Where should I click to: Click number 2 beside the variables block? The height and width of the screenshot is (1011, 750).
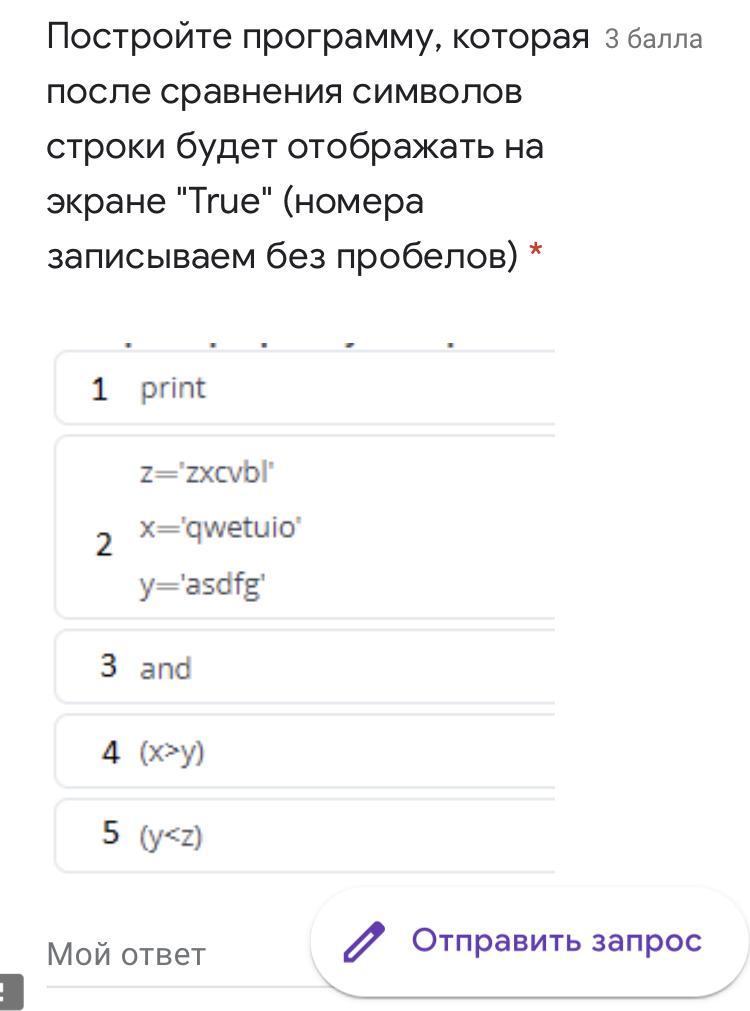pyautogui.click(x=104, y=545)
